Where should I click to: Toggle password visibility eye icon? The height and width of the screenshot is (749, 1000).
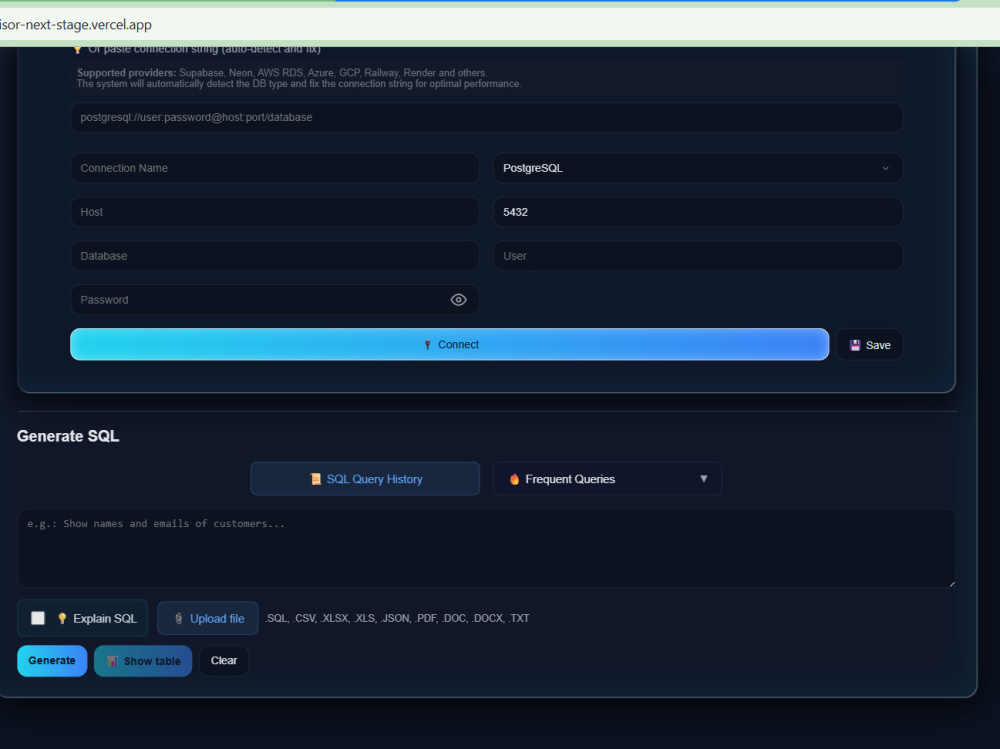[x=458, y=300]
